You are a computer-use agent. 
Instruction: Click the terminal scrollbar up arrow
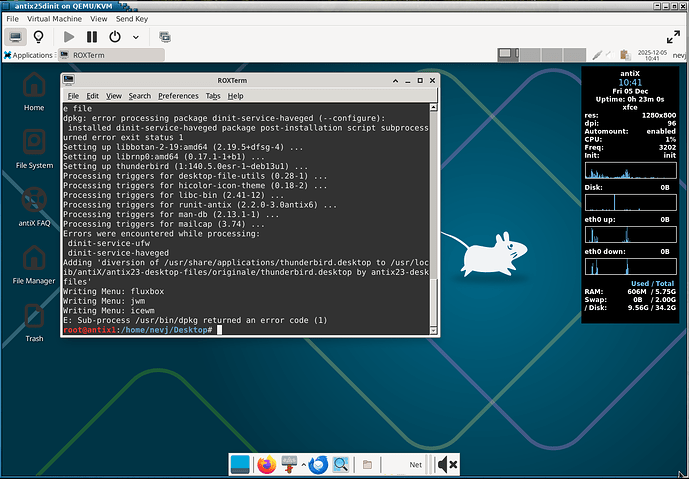[x=433, y=107]
